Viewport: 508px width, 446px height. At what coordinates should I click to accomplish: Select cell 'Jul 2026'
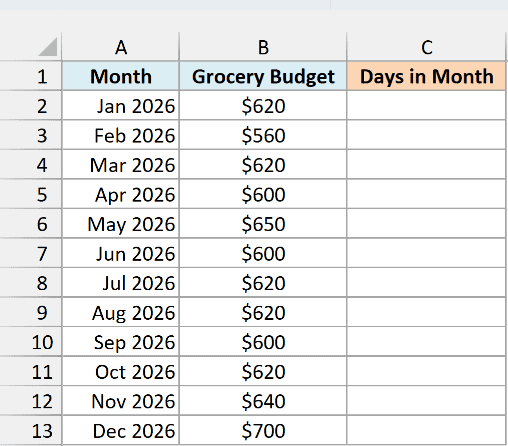tap(121, 282)
